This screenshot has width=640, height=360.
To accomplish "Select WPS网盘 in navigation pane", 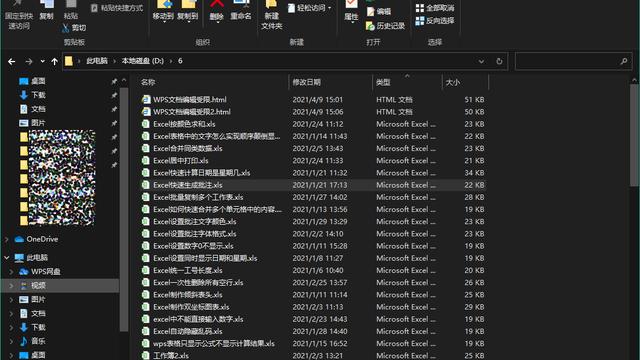I will pyautogui.click(x=40, y=271).
